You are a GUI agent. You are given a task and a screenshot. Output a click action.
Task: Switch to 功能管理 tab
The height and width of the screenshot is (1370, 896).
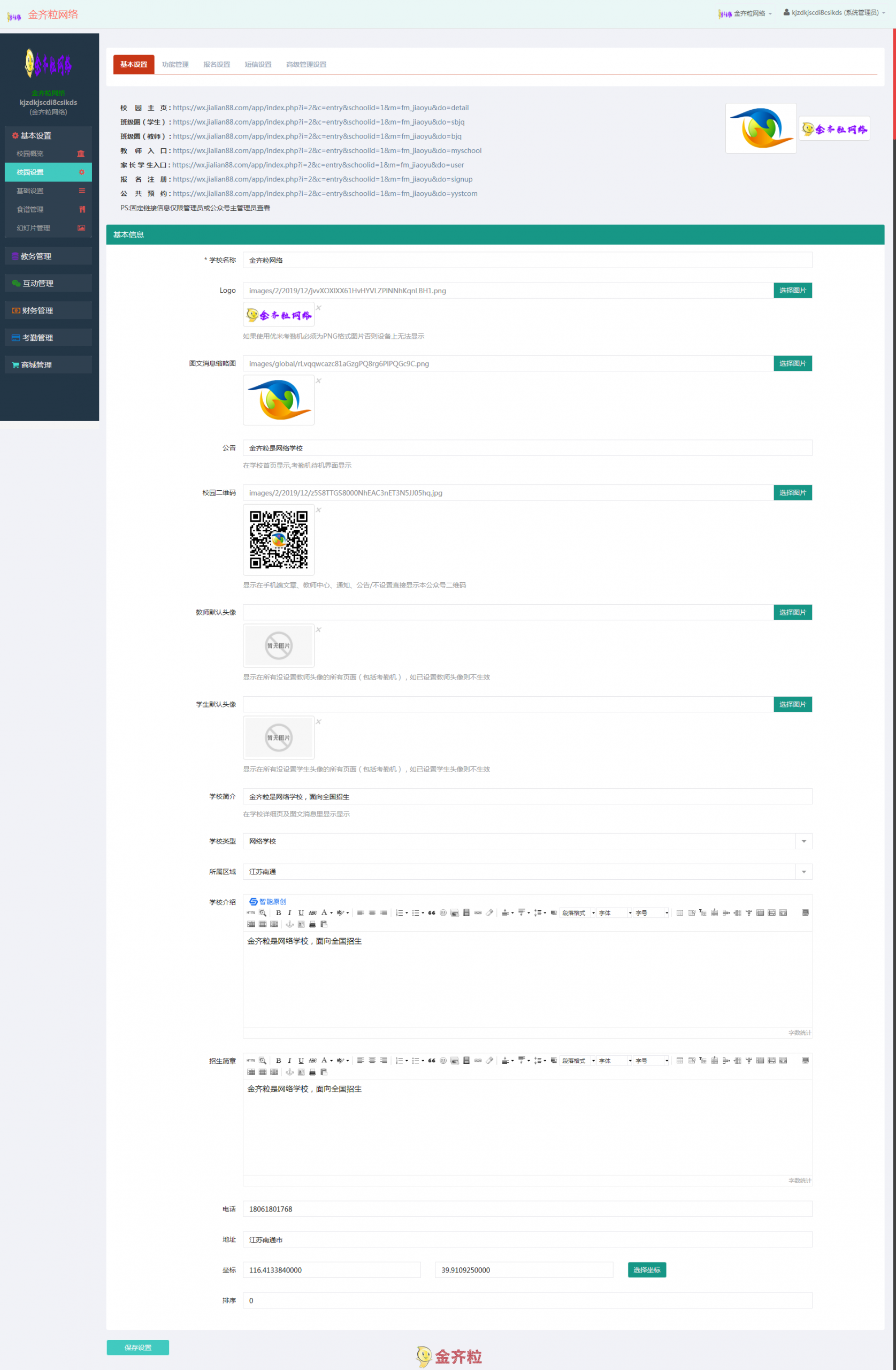(175, 64)
